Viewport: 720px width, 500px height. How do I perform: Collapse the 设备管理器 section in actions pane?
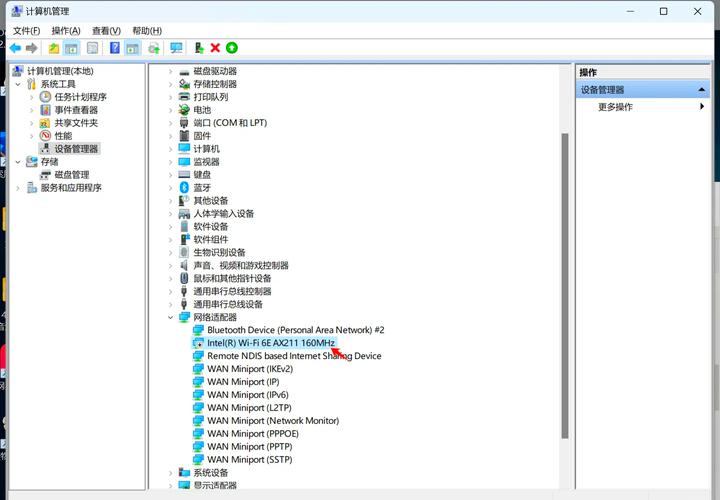(702, 90)
